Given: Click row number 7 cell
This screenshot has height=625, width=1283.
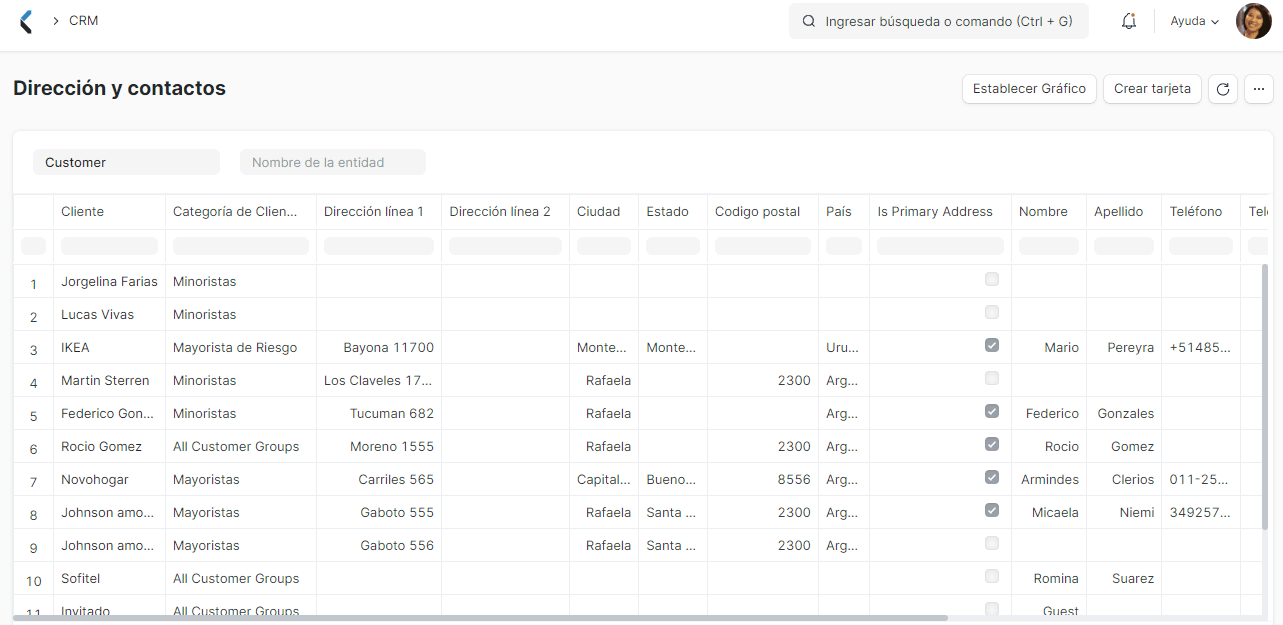Looking at the screenshot, I should pos(33,480).
